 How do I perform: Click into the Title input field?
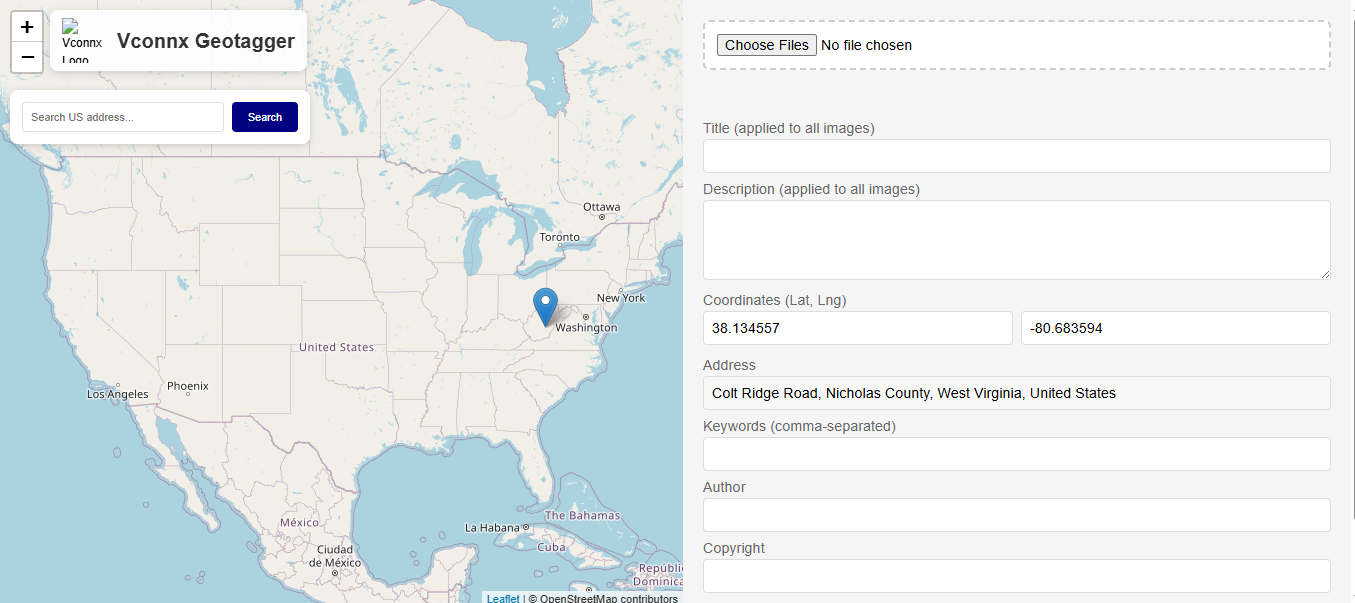(1017, 156)
